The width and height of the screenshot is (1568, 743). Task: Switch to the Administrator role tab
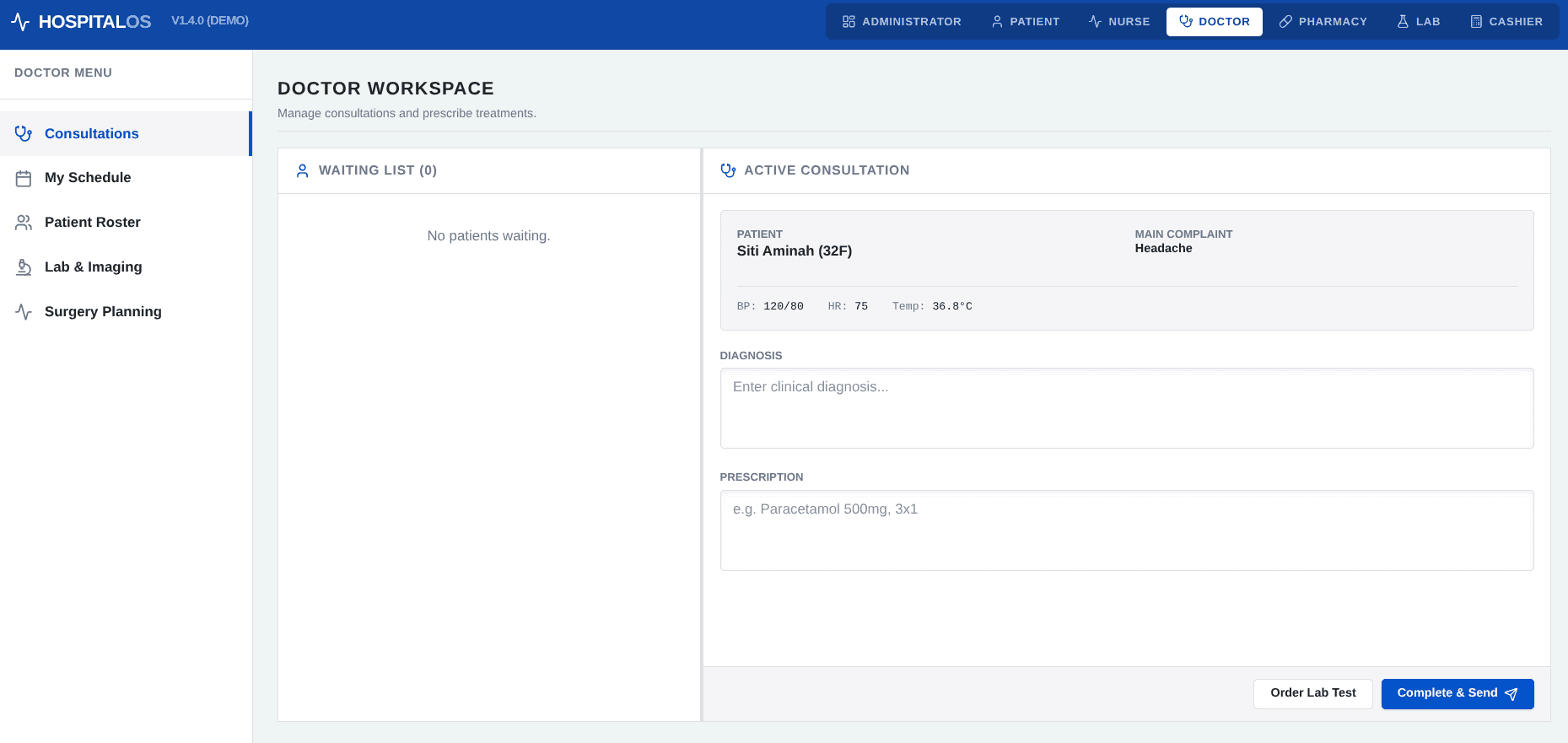pos(902,22)
